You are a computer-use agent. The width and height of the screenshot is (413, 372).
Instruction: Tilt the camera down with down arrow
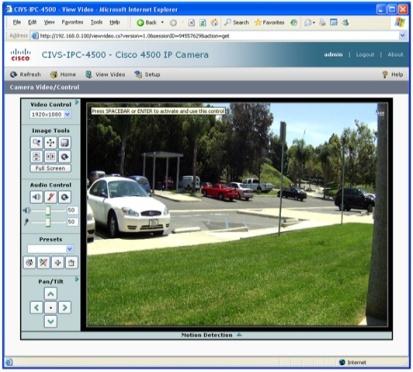pyautogui.click(x=50, y=321)
